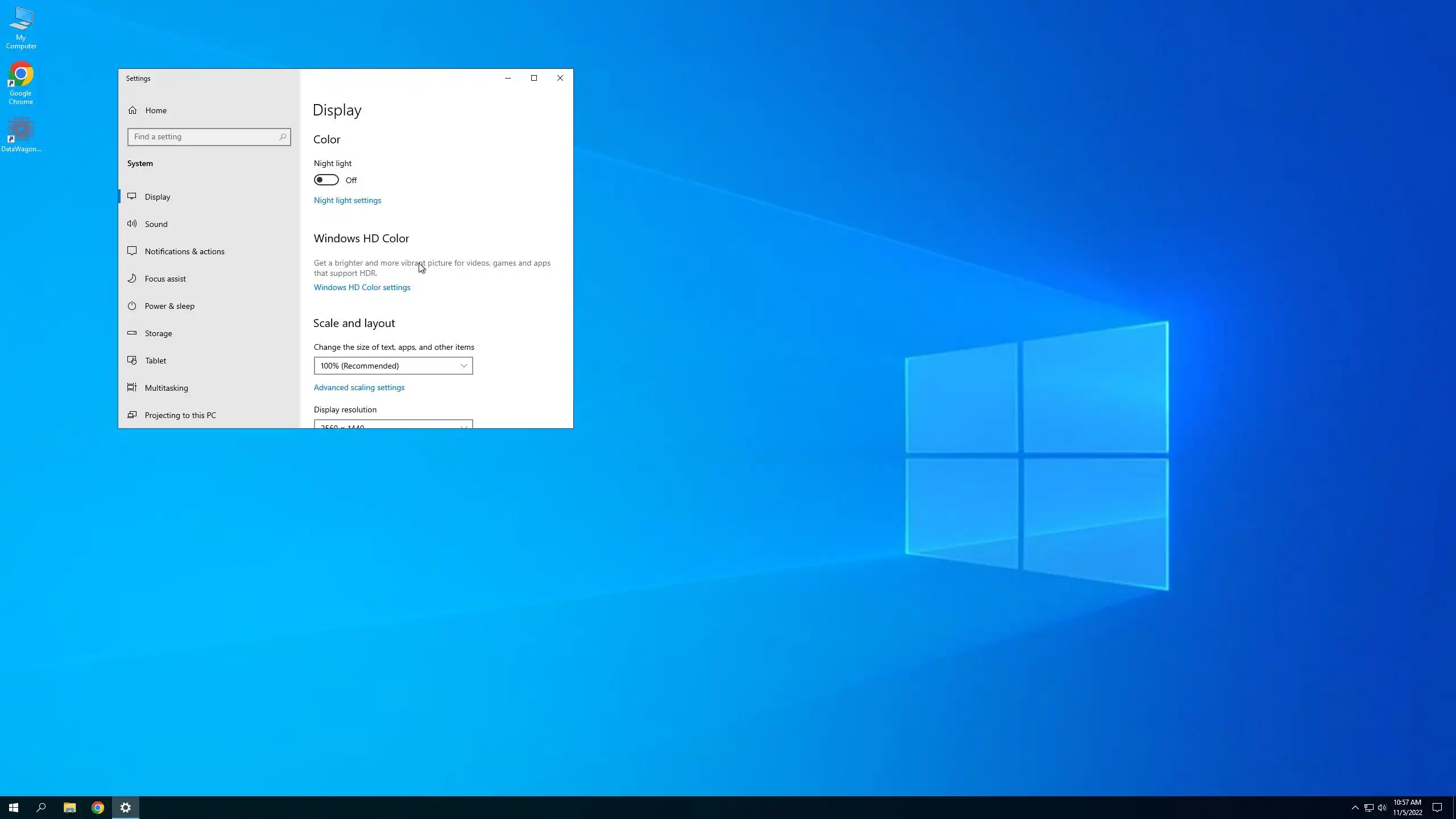Click the Power & sleep icon
Viewport: 1456px width, 819px height.
[x=132, y=305]
